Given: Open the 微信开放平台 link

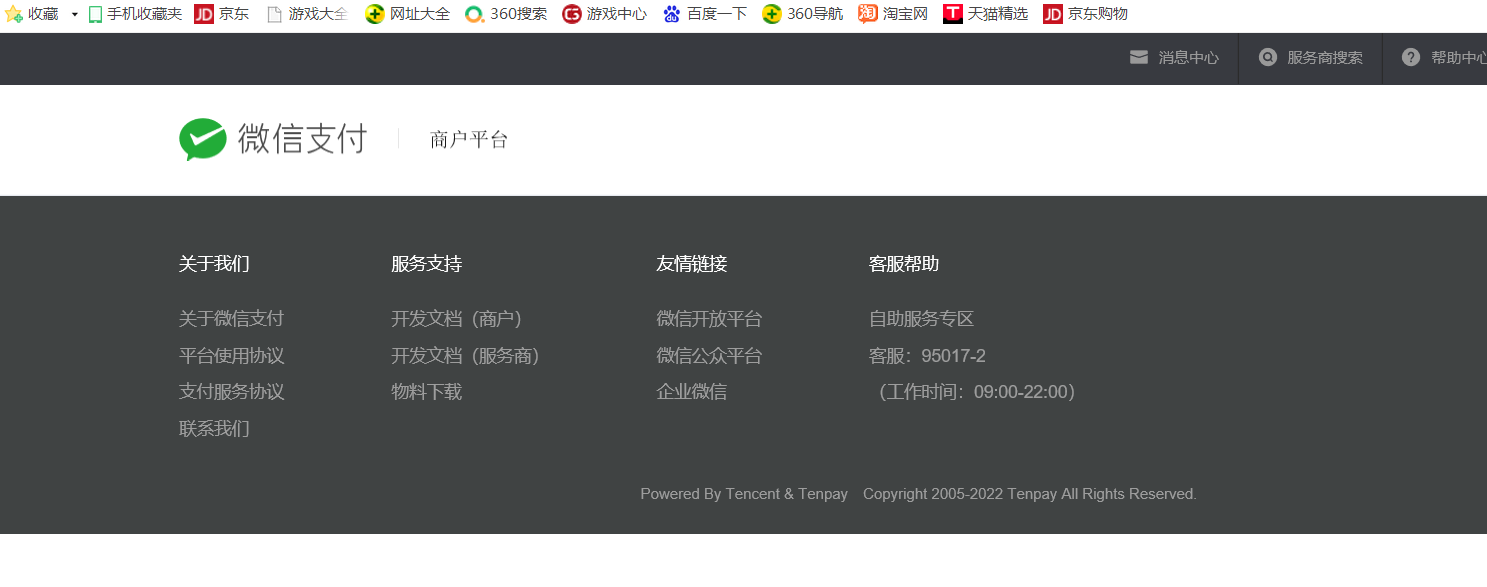Looking at the screenshot, I should [709, 319].
